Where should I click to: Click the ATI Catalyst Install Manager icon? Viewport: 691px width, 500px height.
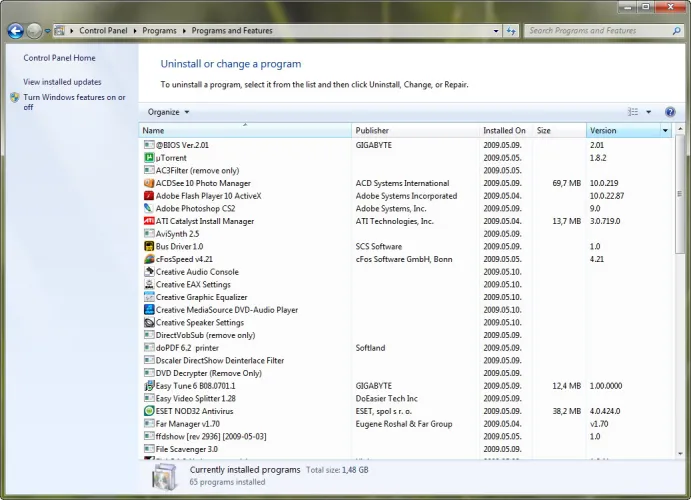(x=149, y=221)
